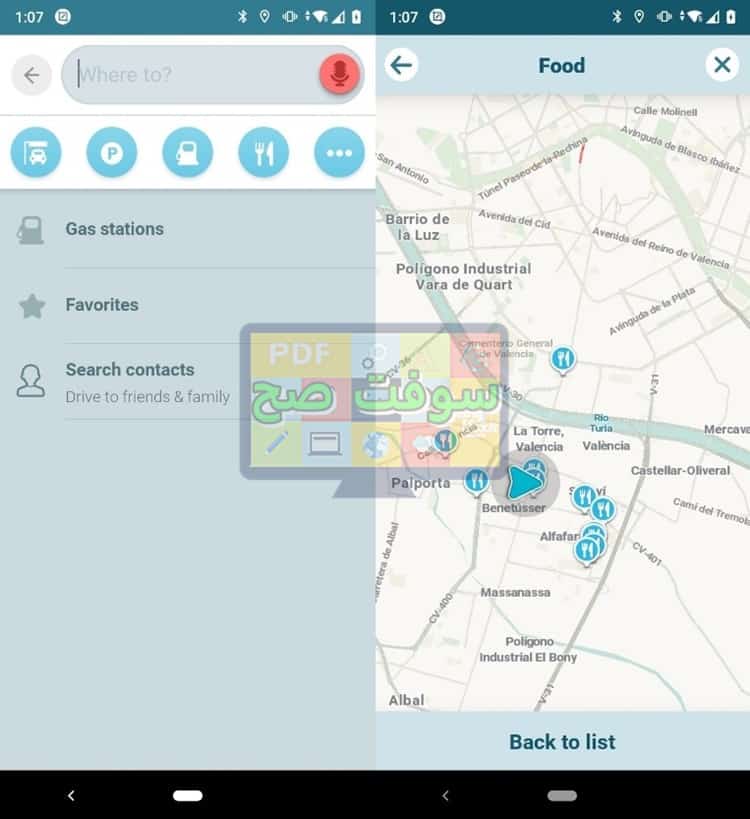Select food pin below Alfafar label
Image resolution: width=750 pixels, height=819 pixels.
586,551
